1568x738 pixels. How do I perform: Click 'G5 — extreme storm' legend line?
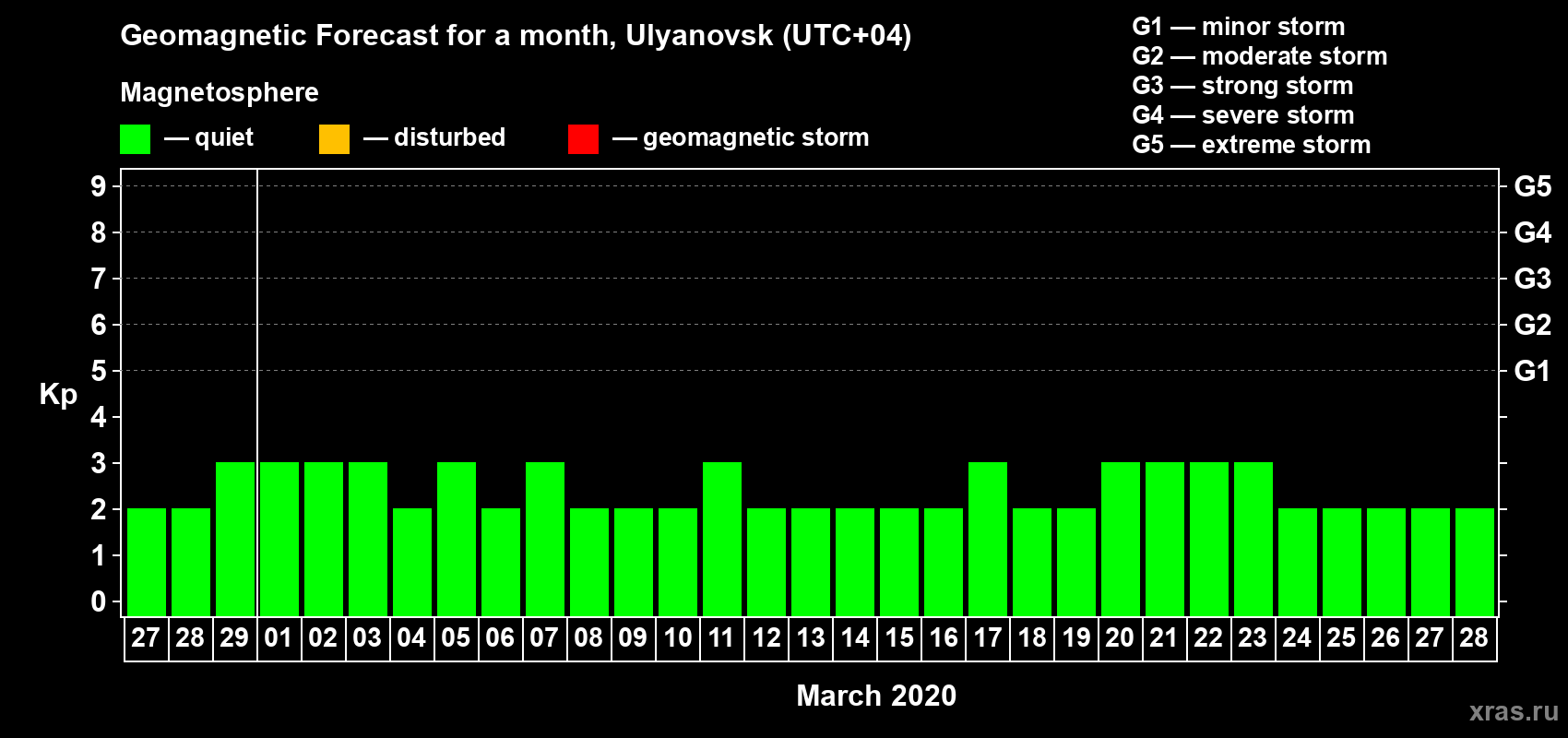click(1252, 145)
